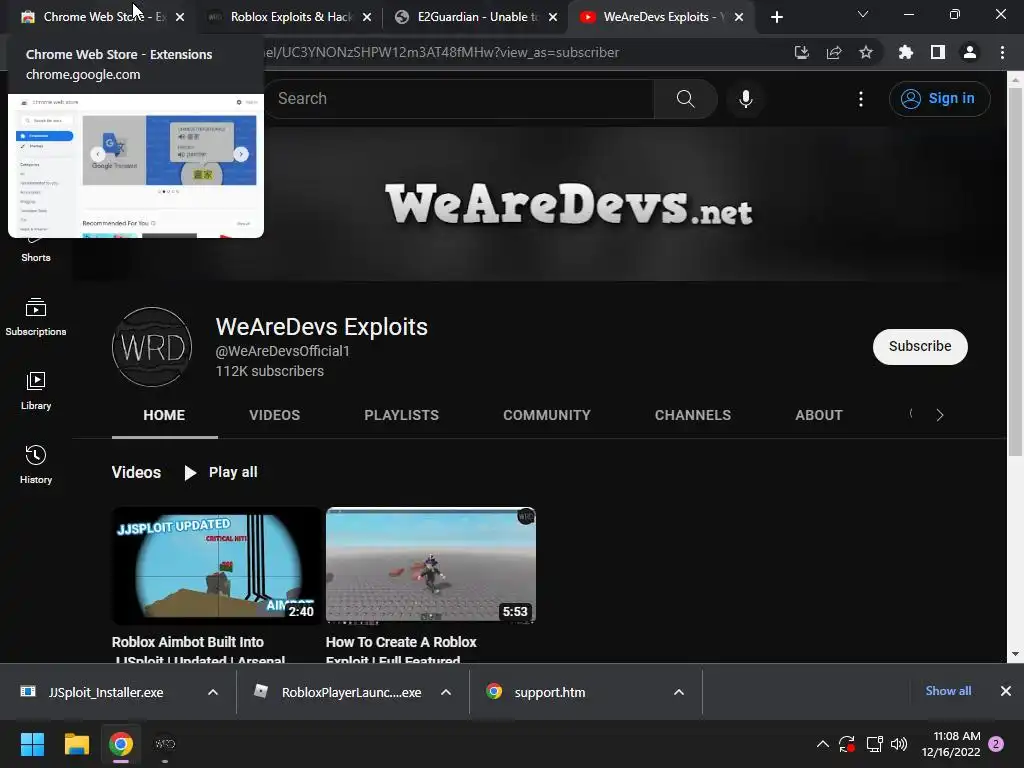Image resolution: width=1024 pixels, height=768 pixels.
Task: Click Play all videos
Action: tap(221, 472)
